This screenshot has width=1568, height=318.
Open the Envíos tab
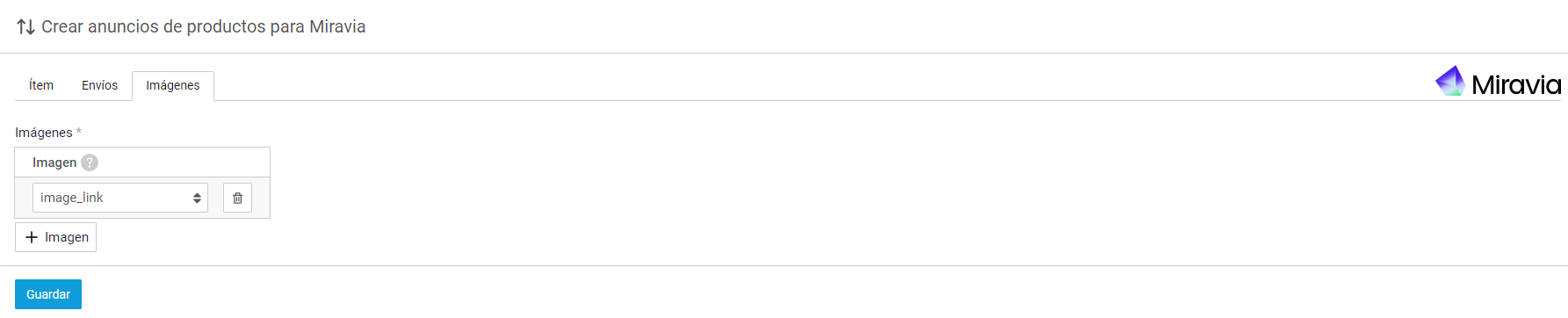click(x=99, y=85)
